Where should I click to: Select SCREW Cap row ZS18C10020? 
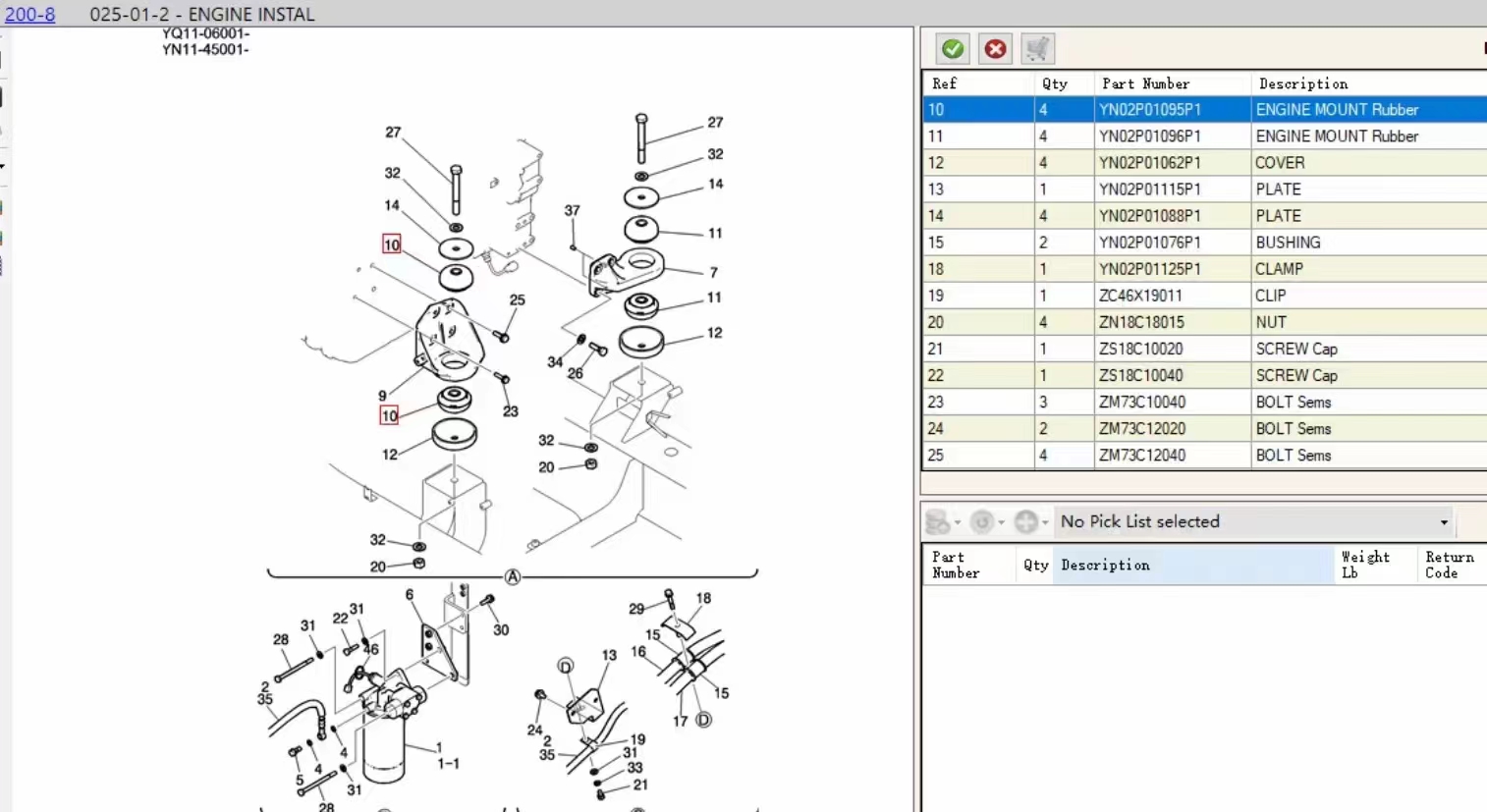[x=1205, y=349]
